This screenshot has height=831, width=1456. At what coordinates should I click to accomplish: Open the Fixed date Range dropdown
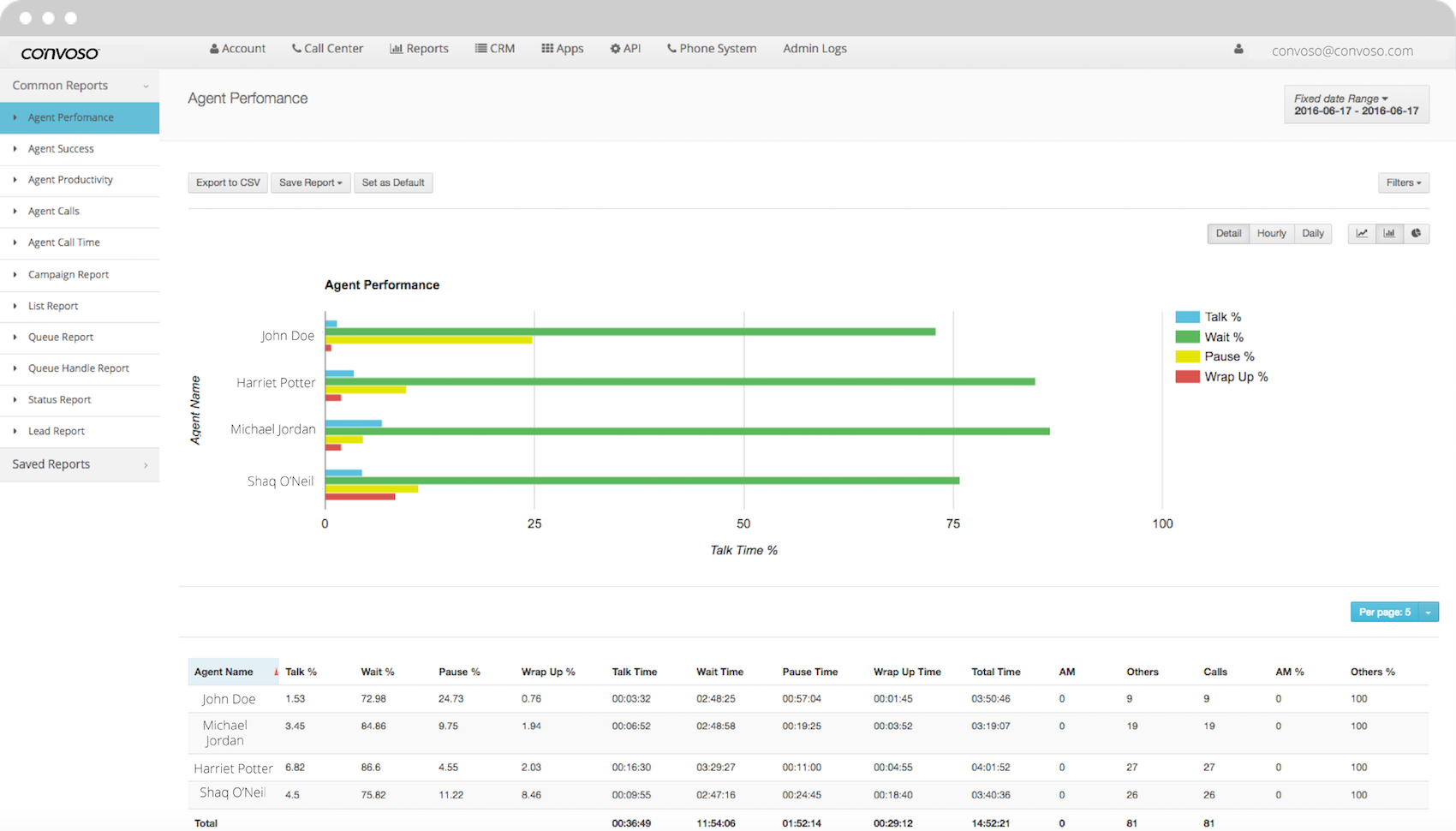(x=1356, y=105)
